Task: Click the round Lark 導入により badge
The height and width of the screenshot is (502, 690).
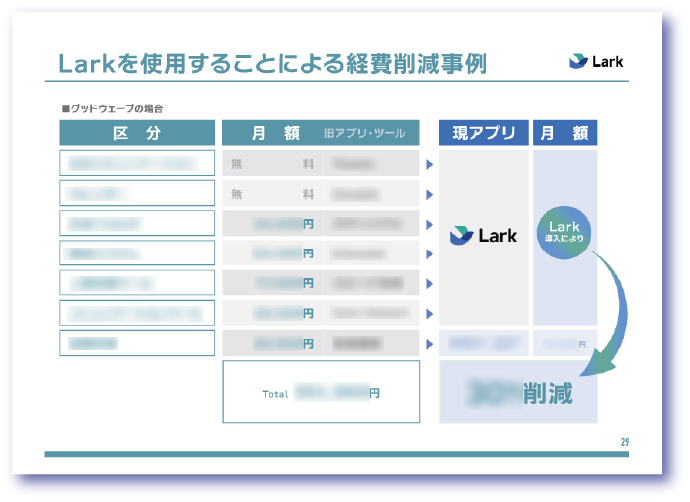Action: click(x=564, y=232)
